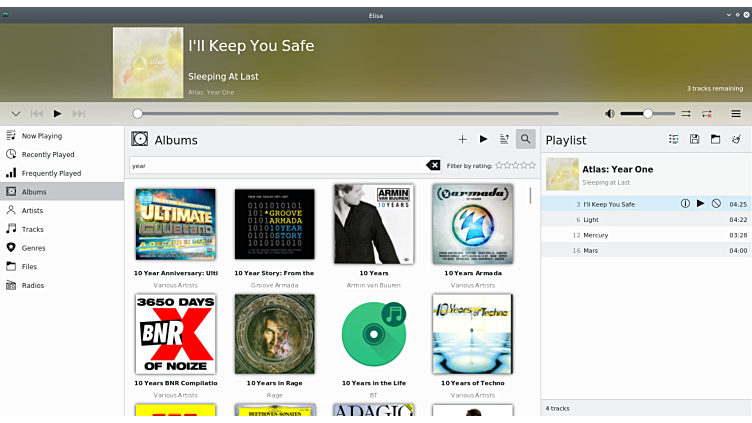Open the hamburger application menu

(x=736, y=114)
